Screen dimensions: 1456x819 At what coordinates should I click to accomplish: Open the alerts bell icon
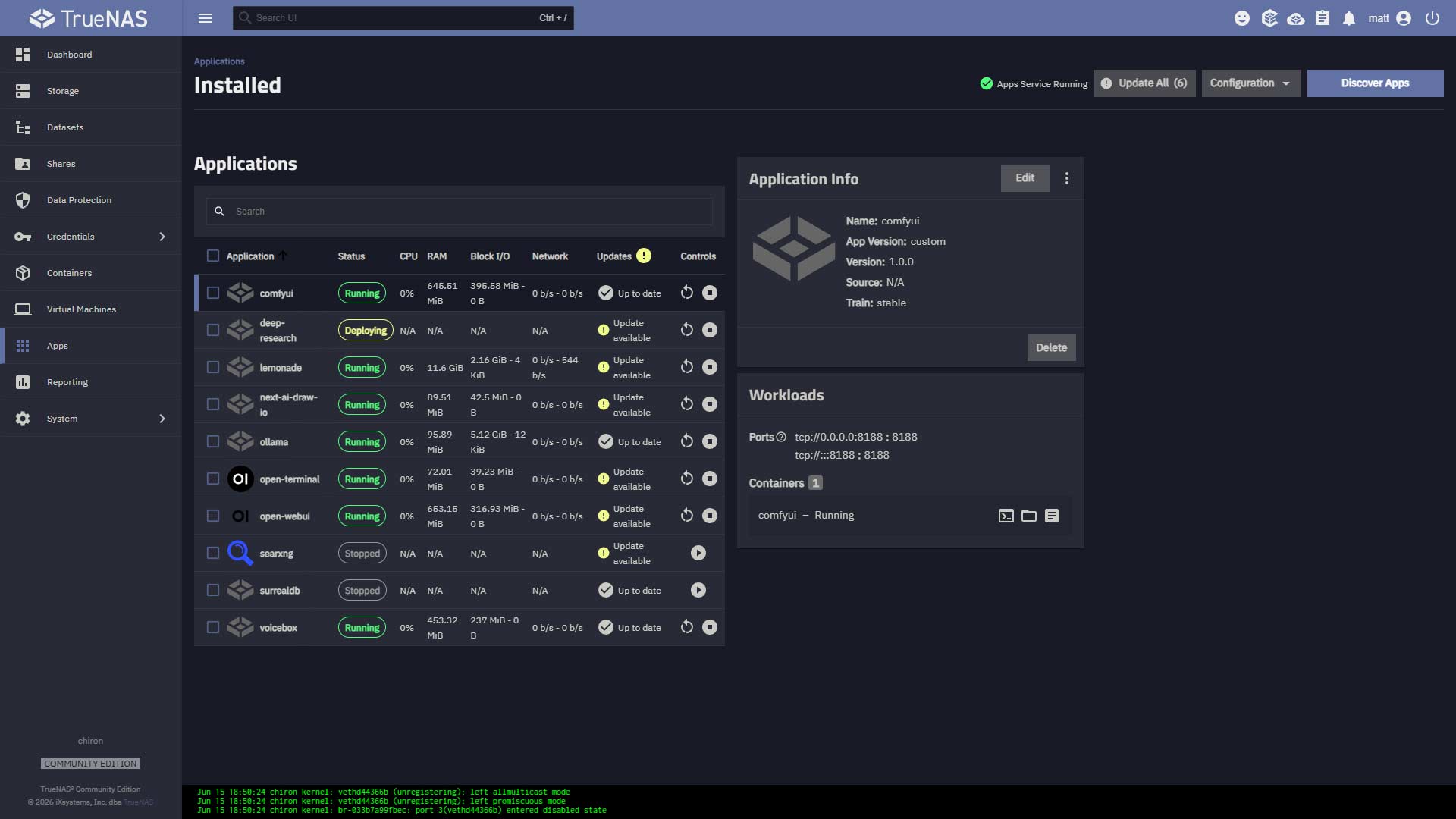click(1349, 18)
